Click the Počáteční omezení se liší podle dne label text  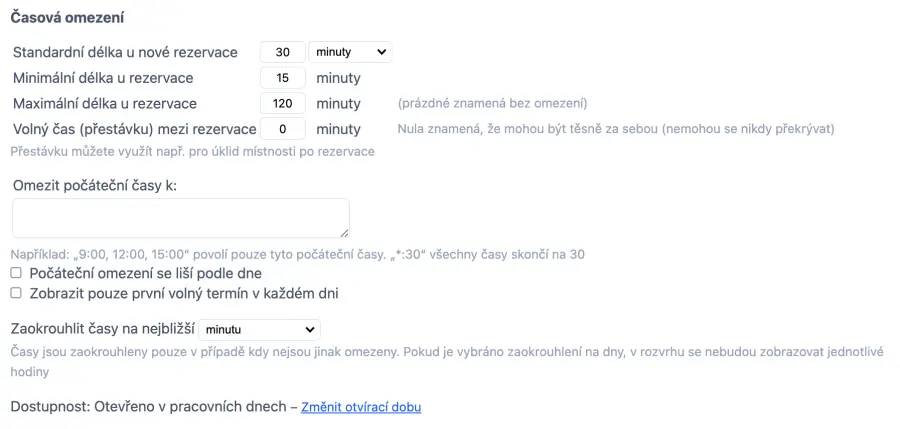pos(146,273)
